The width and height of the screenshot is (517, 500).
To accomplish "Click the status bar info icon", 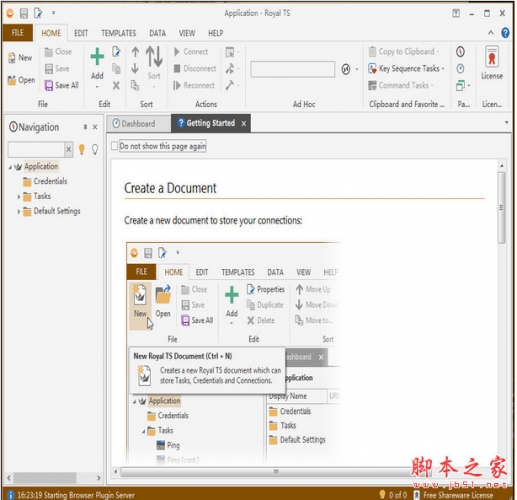I will point(11,495).
